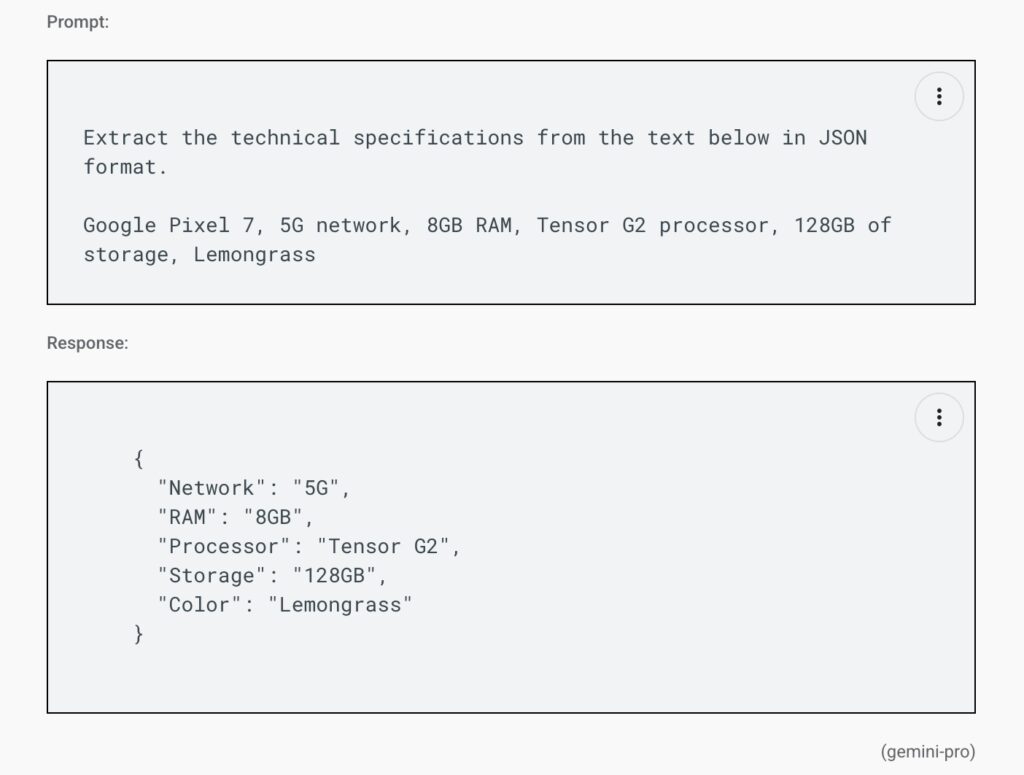Click "JSON" in the prompt instruction
The width and height of the screenshot is (1024, 775).
pyautogui.click(x=843, y=138)
